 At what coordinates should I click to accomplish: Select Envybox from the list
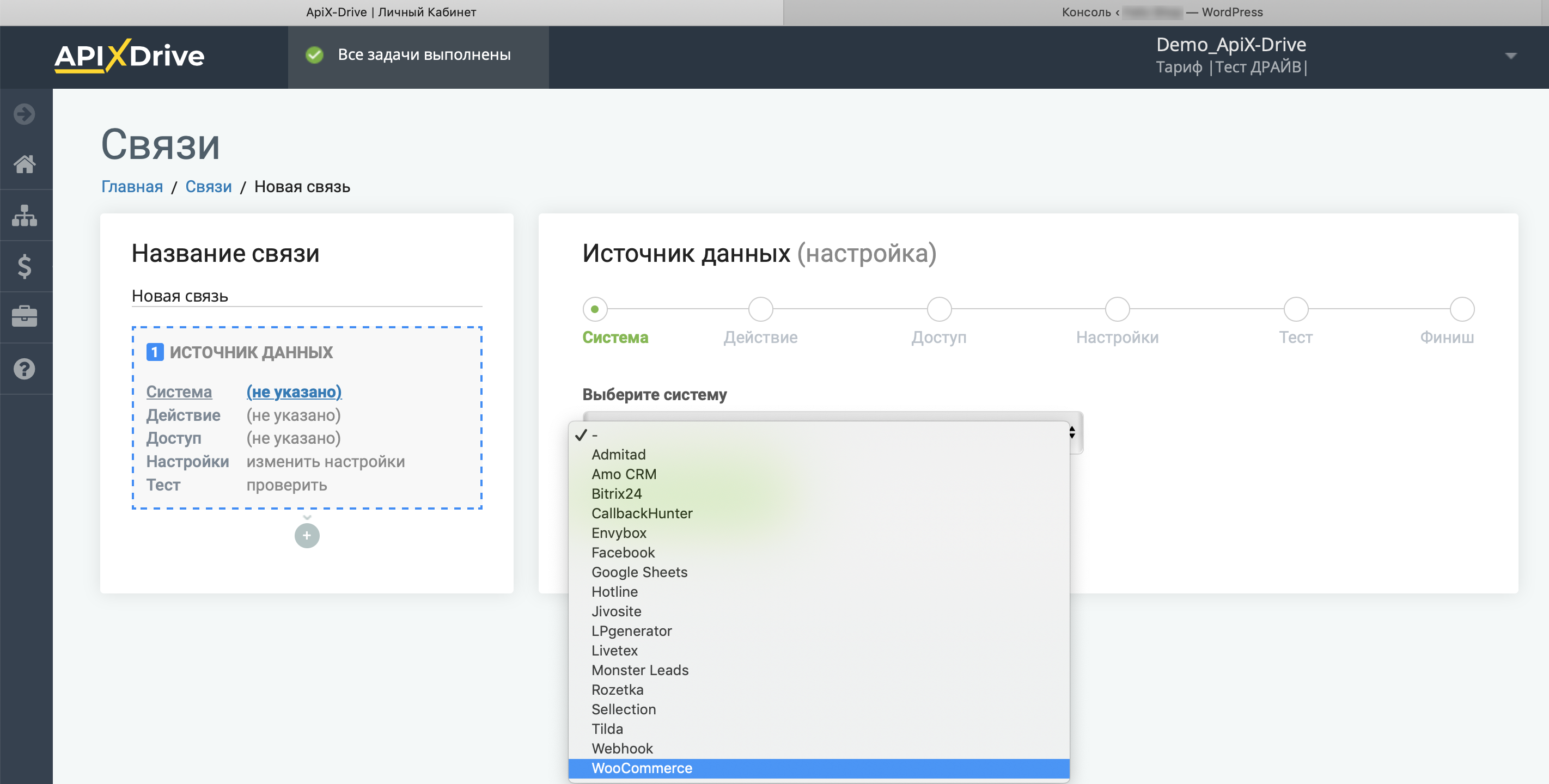pos(819,532)
